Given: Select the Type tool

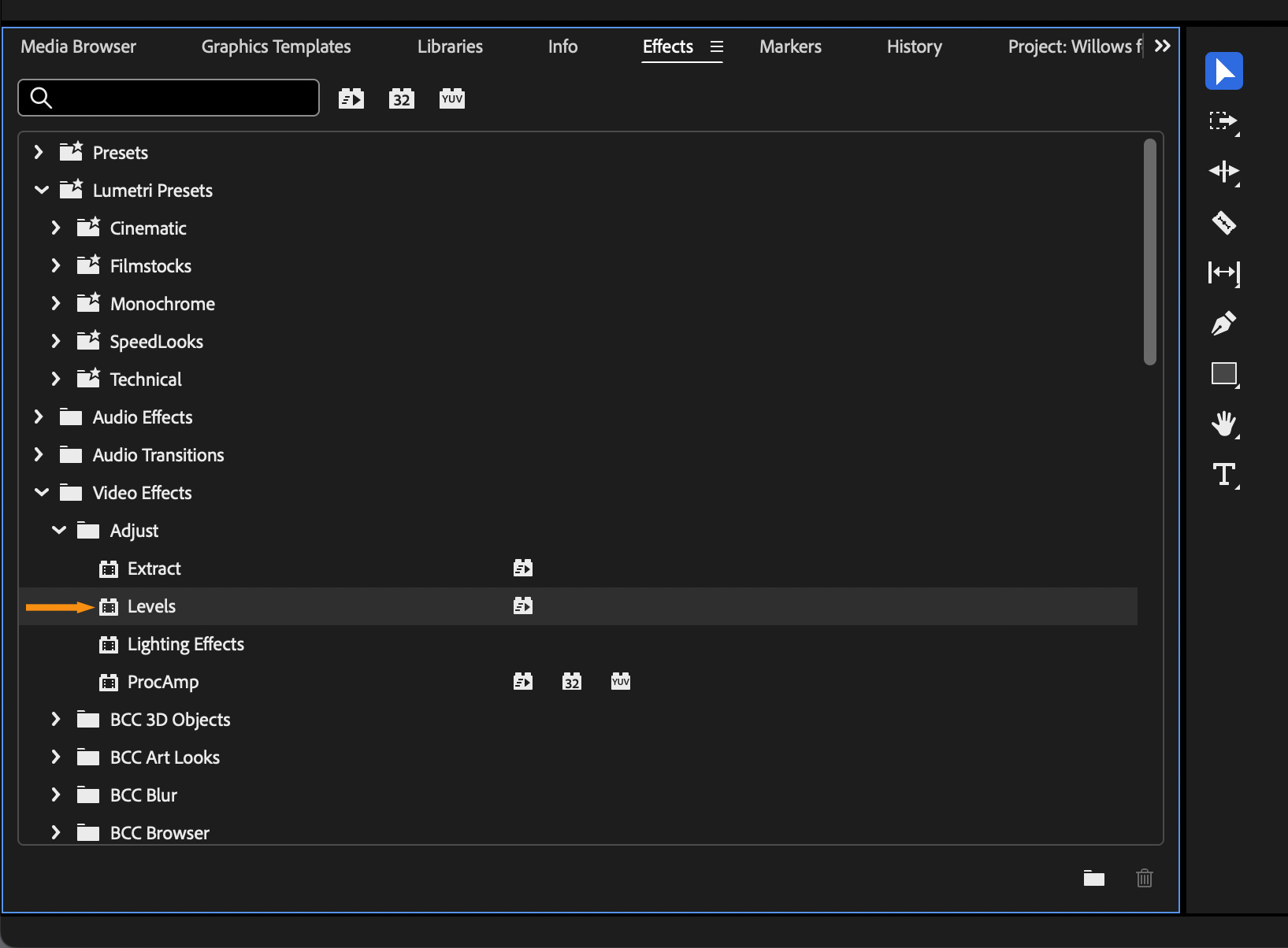Looking at the screenshot, I should pyautogui.click(x=1223, y=475).
